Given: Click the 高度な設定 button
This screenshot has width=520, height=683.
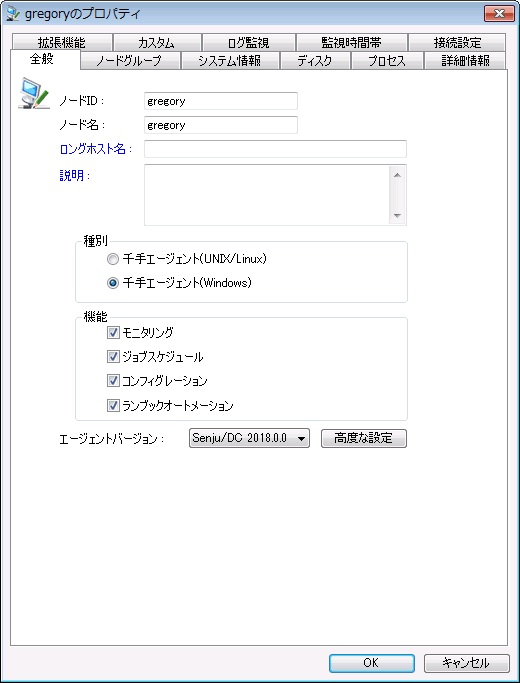Looking at the screenshot, I should pos(364,438).
